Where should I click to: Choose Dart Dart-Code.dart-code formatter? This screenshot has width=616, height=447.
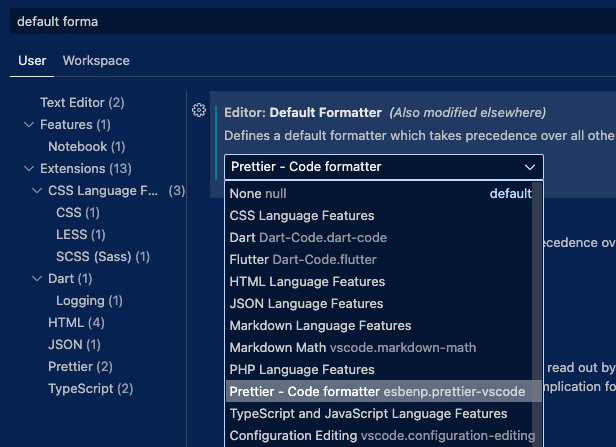click(379, 237)
